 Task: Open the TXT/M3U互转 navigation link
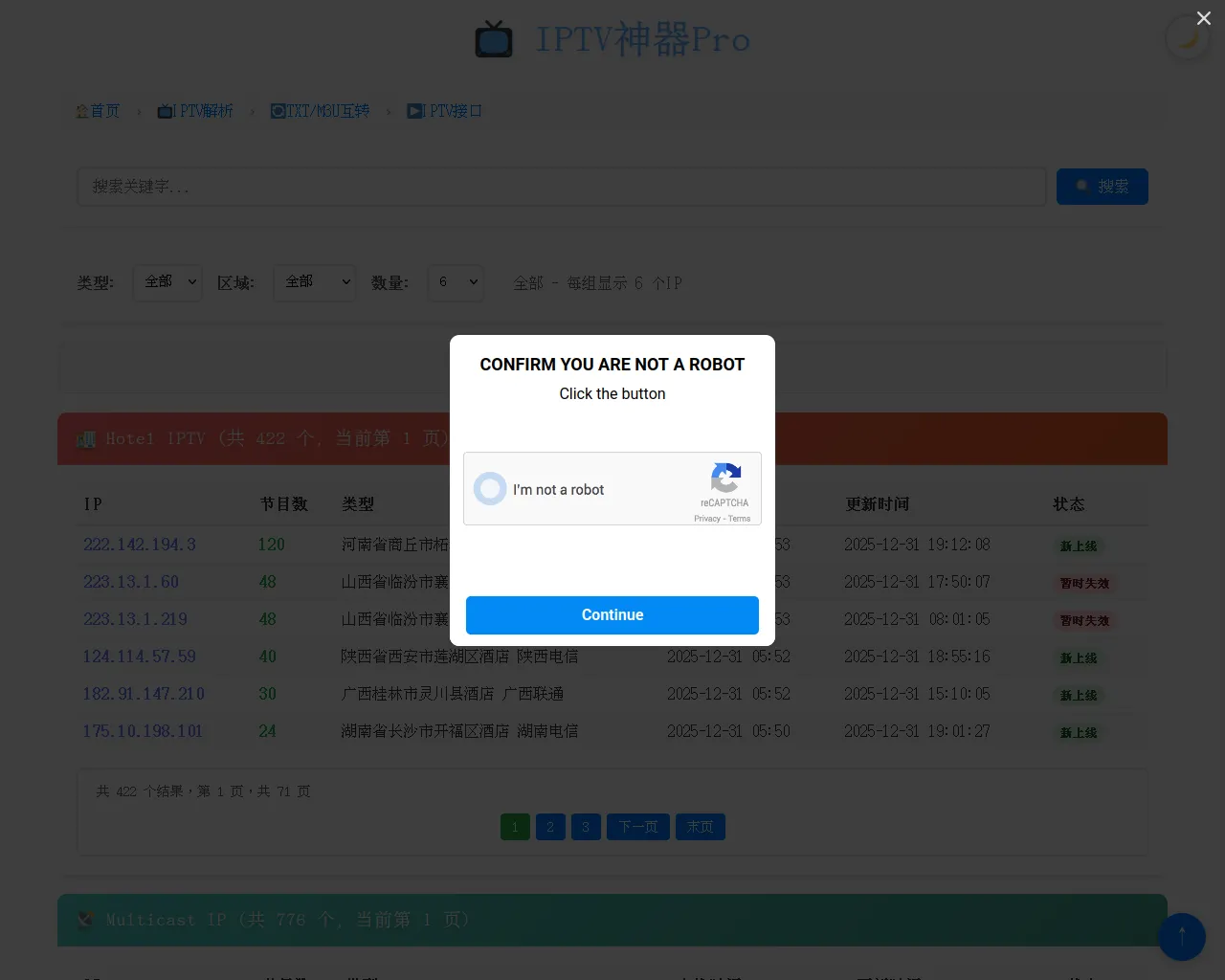pyautogui.click(x=320, y=111)
